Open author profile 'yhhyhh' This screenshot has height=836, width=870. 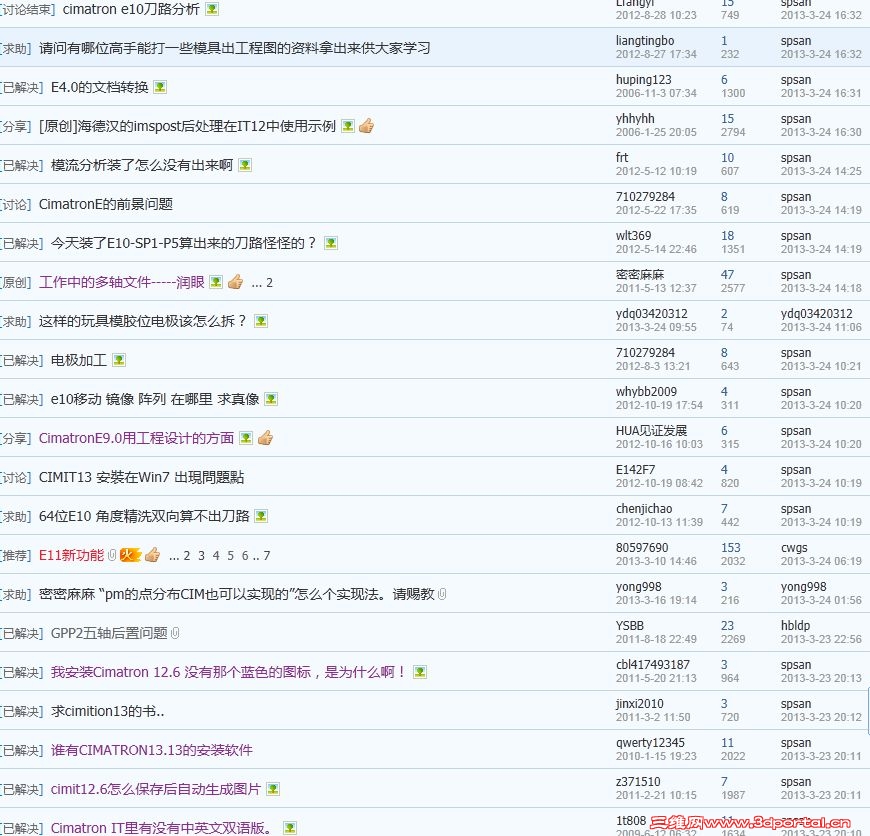pyautogui.click(x=635, y=119)
